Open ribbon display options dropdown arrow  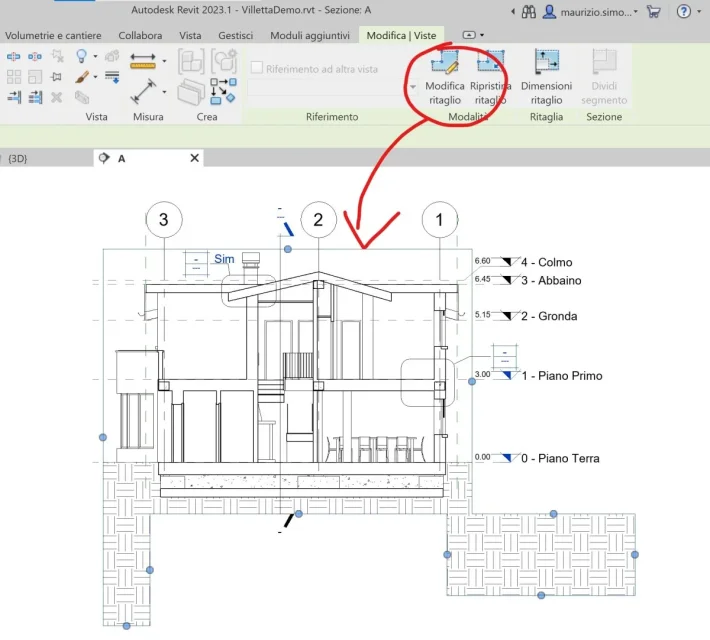click(x=482, y=35)
